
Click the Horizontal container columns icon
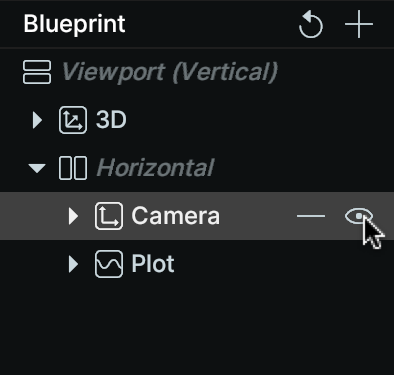pyautogui.click(x=73, y=168)
